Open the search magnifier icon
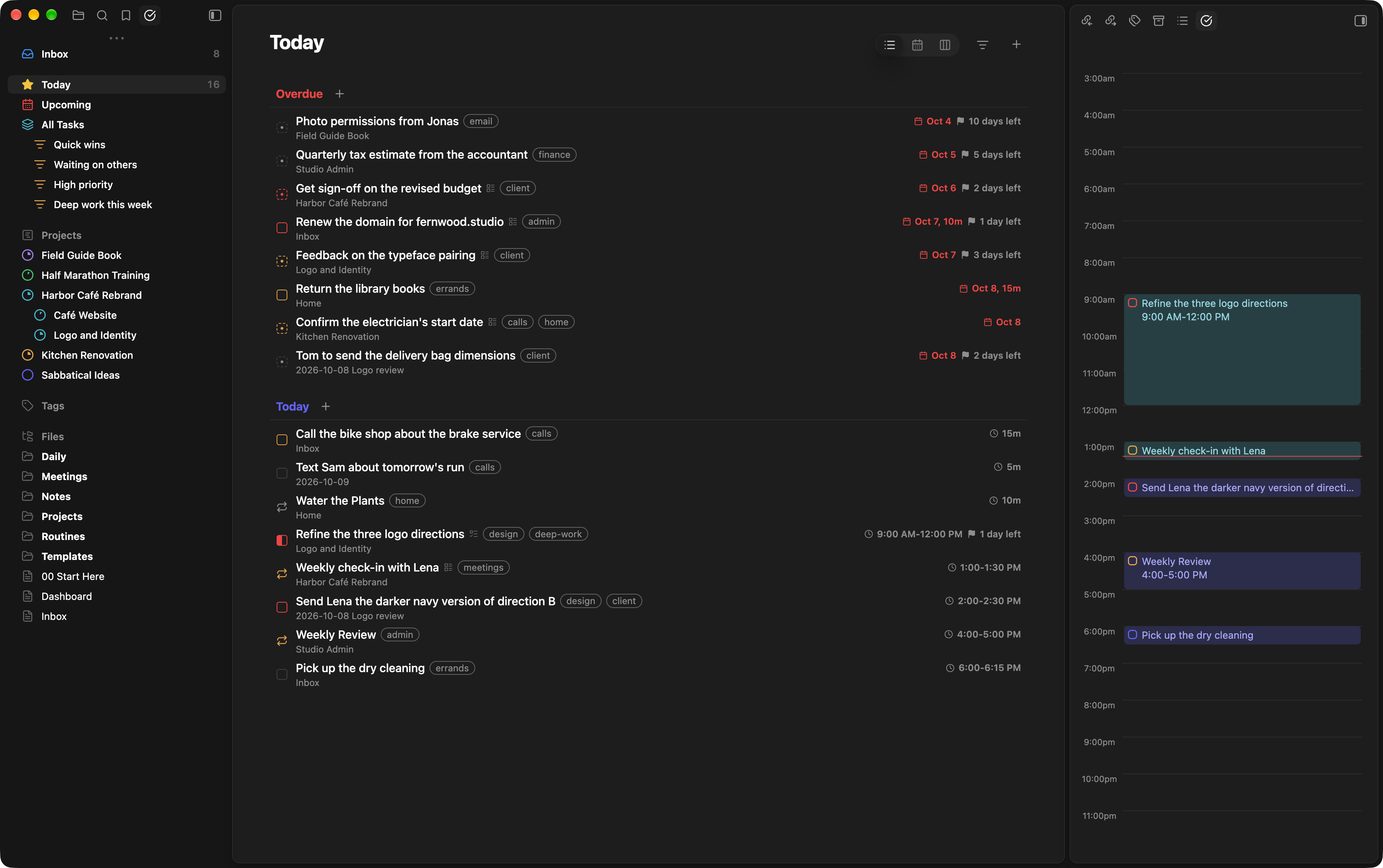 [102, 15]
